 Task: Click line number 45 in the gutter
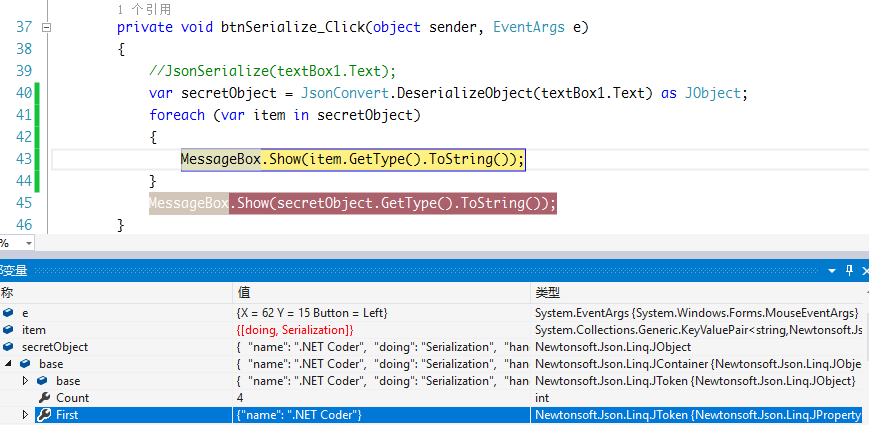(24, 203)
